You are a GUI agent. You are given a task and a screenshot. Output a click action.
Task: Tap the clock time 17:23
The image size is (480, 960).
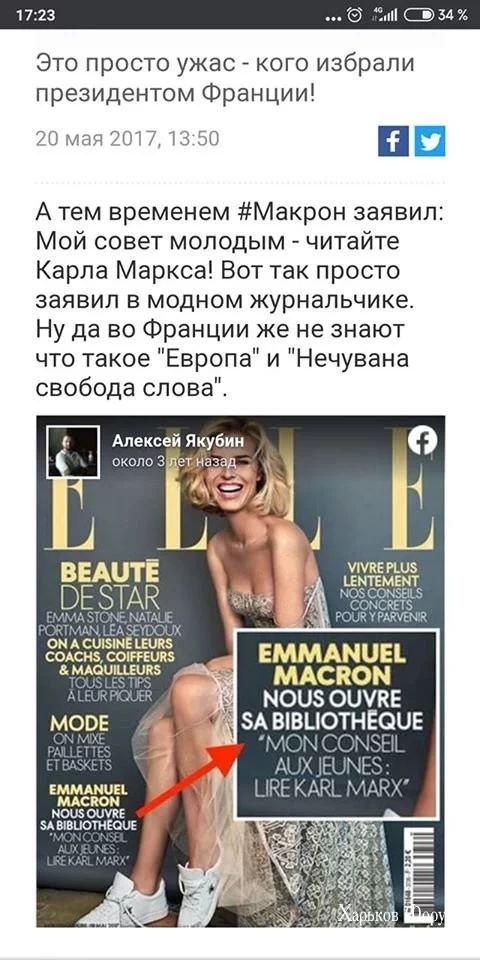point(34,16)
